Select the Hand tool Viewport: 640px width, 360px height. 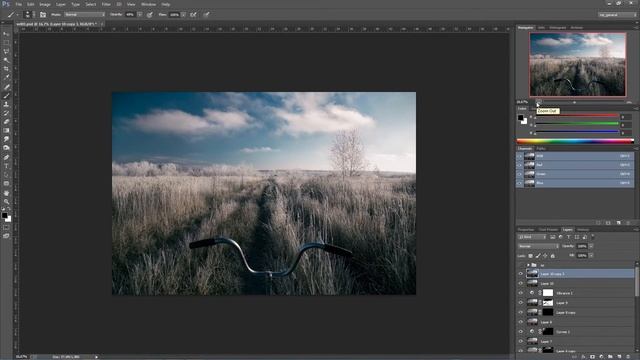tap(6, 193)
